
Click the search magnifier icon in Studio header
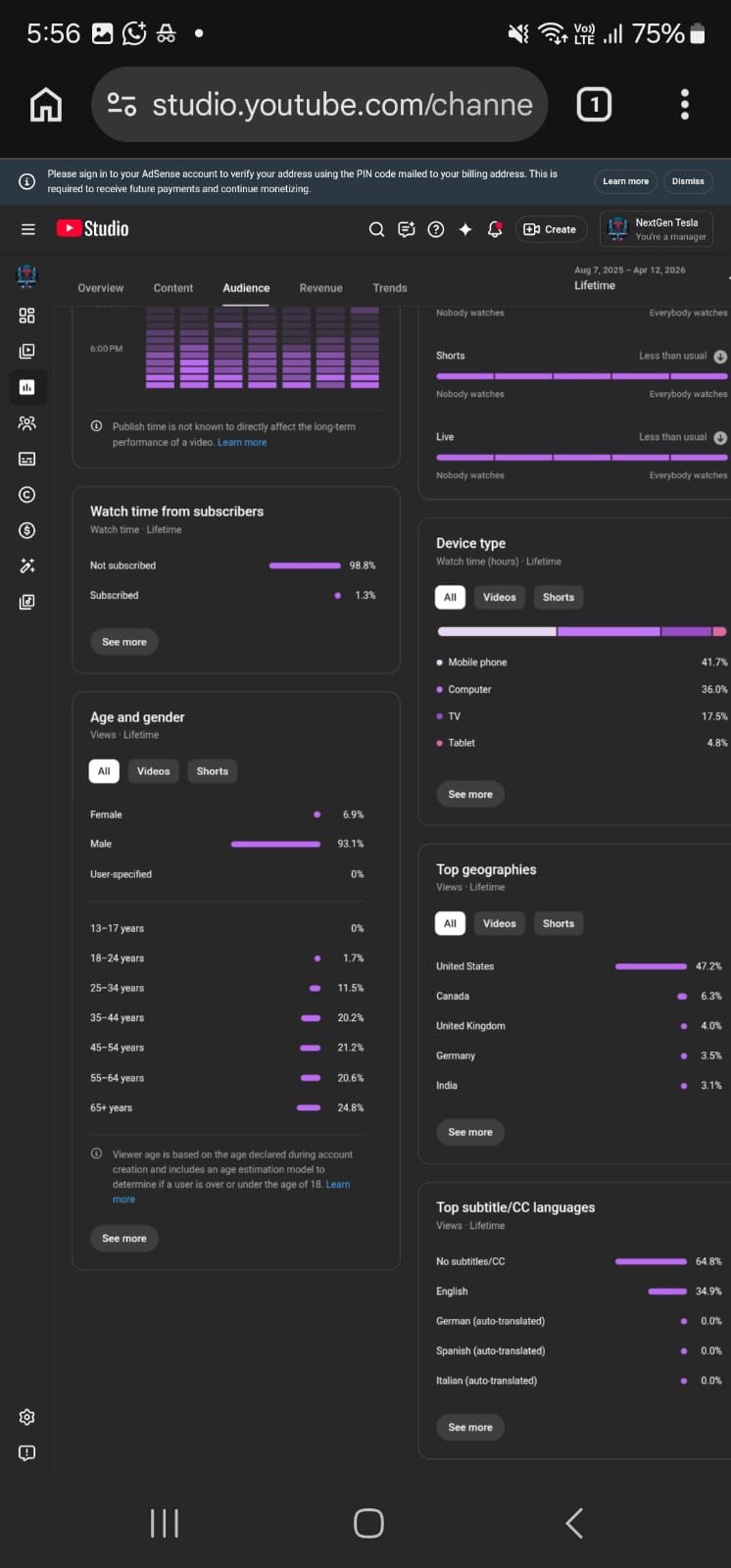coord(376,229)
